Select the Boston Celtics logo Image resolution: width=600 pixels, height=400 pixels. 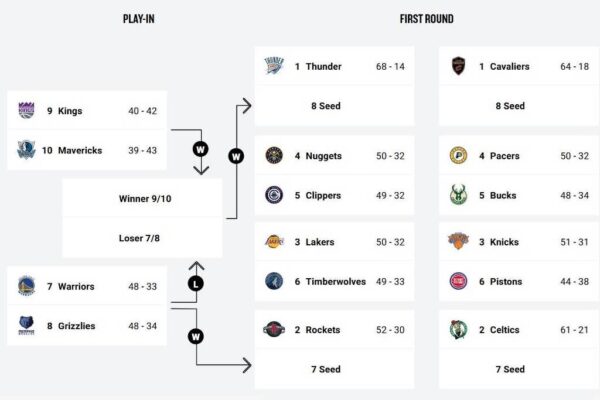click(x=458, y=329)
